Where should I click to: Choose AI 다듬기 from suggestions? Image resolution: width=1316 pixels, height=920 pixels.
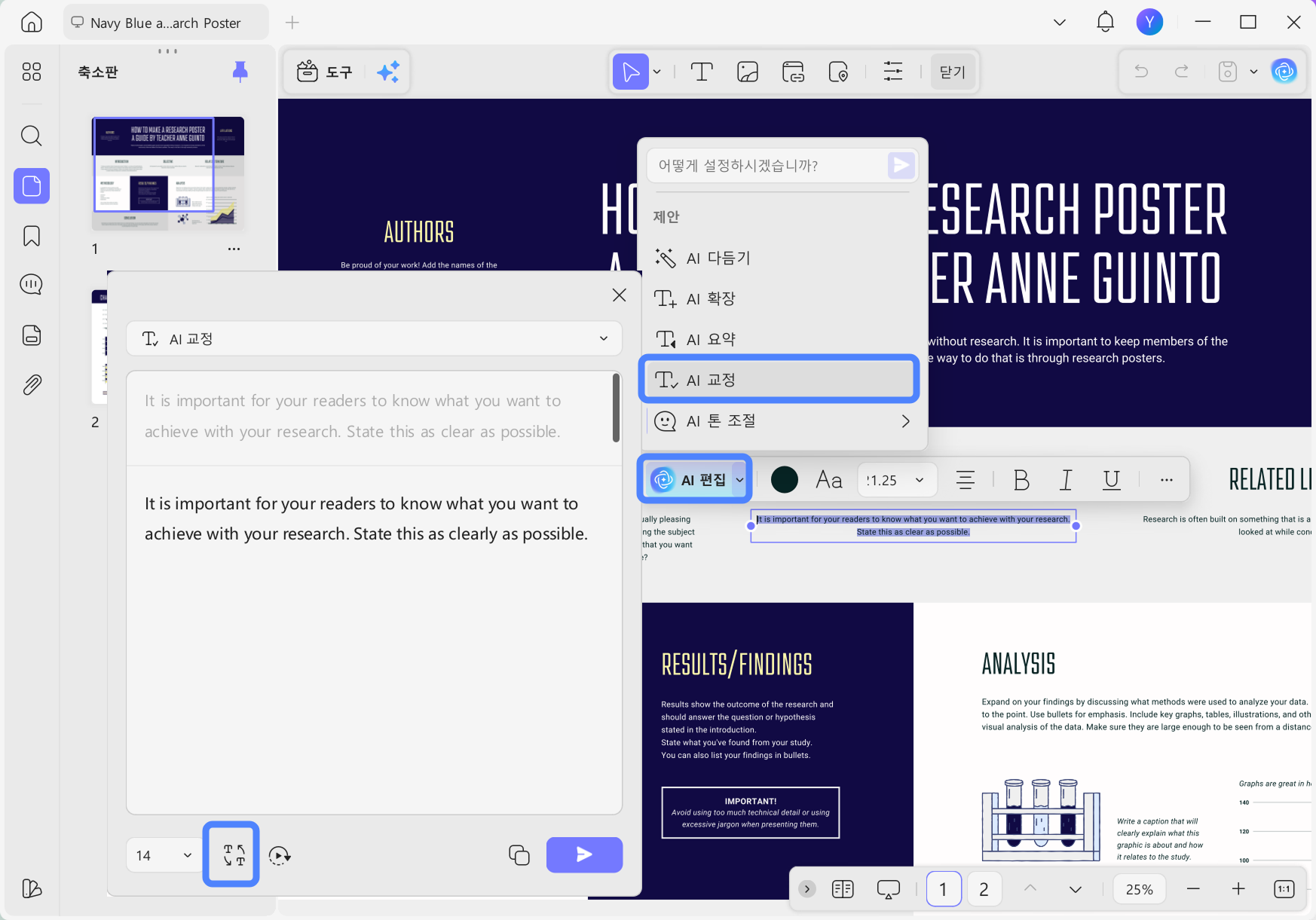[x=782, y=258]
